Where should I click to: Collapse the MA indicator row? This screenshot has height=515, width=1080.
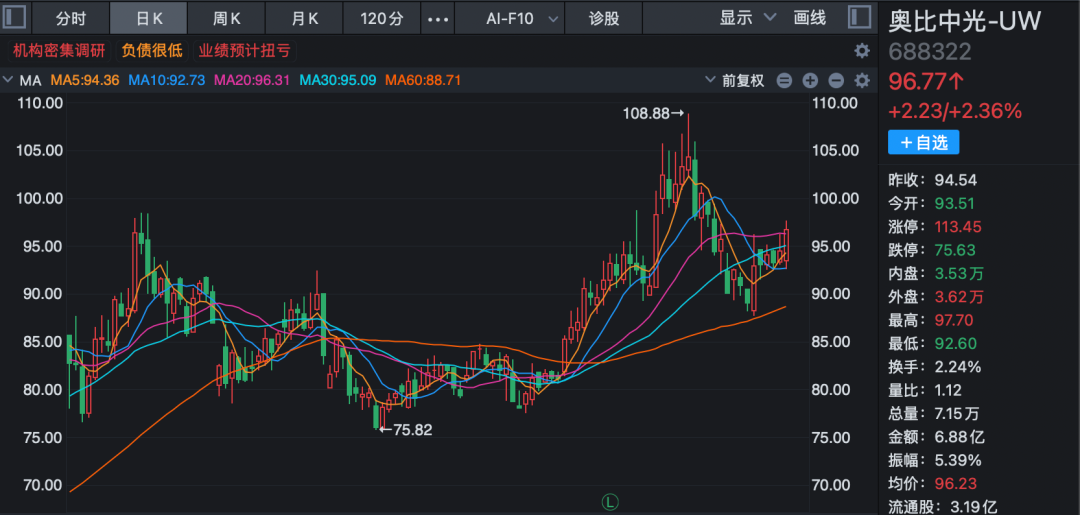tap(9, 80)
